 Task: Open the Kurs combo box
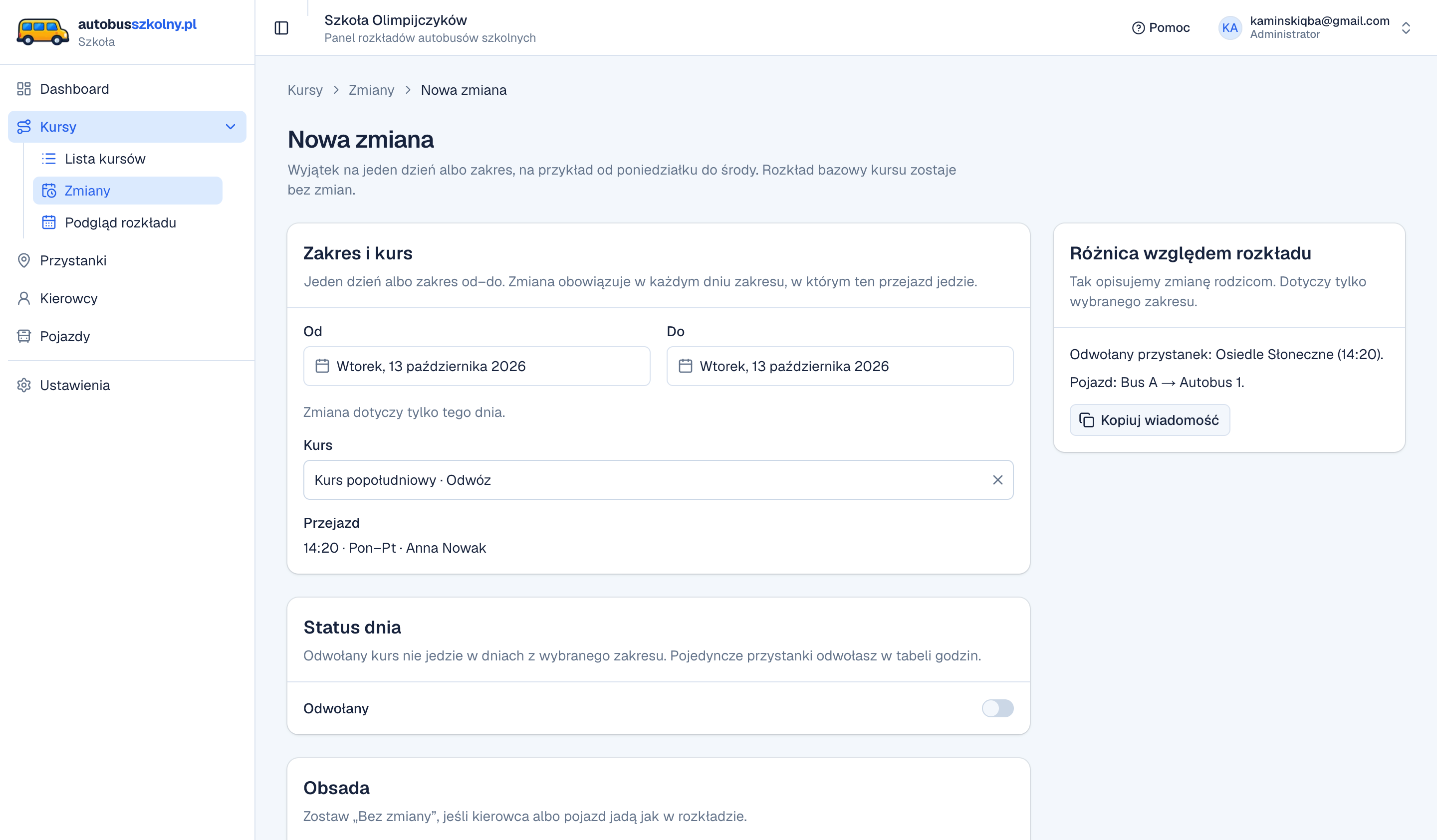click(658, 480)
